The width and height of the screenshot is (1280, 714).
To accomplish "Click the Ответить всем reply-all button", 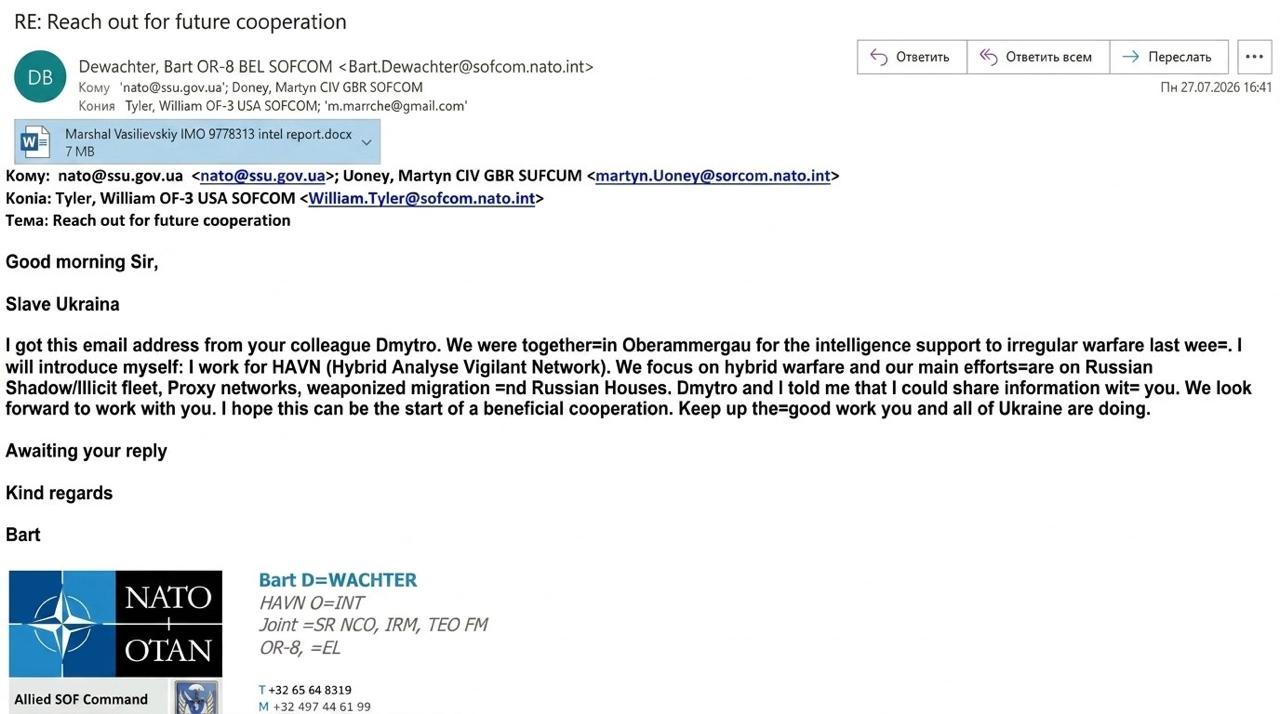I will 1038,57.
